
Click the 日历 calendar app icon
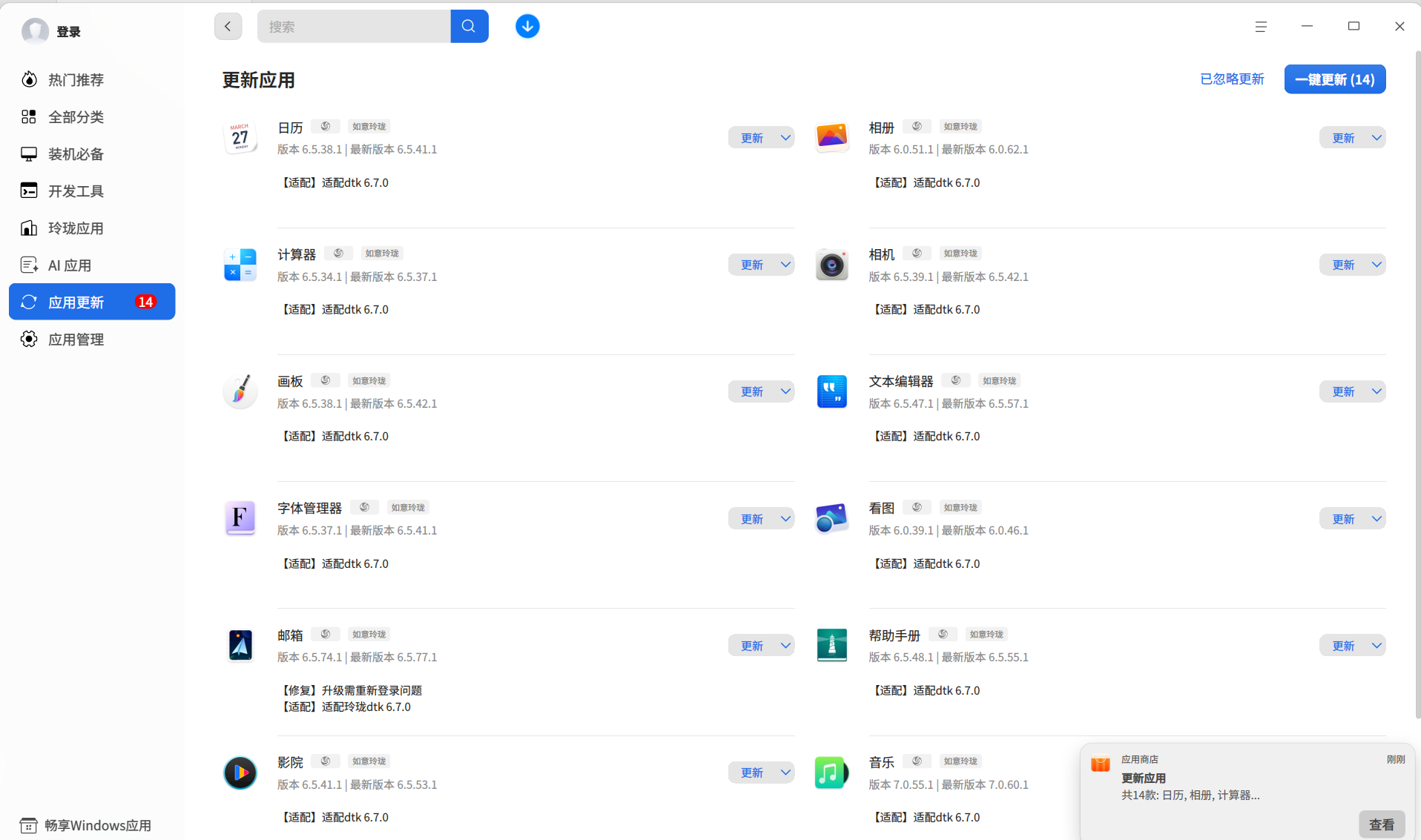[x=240, y=138]
